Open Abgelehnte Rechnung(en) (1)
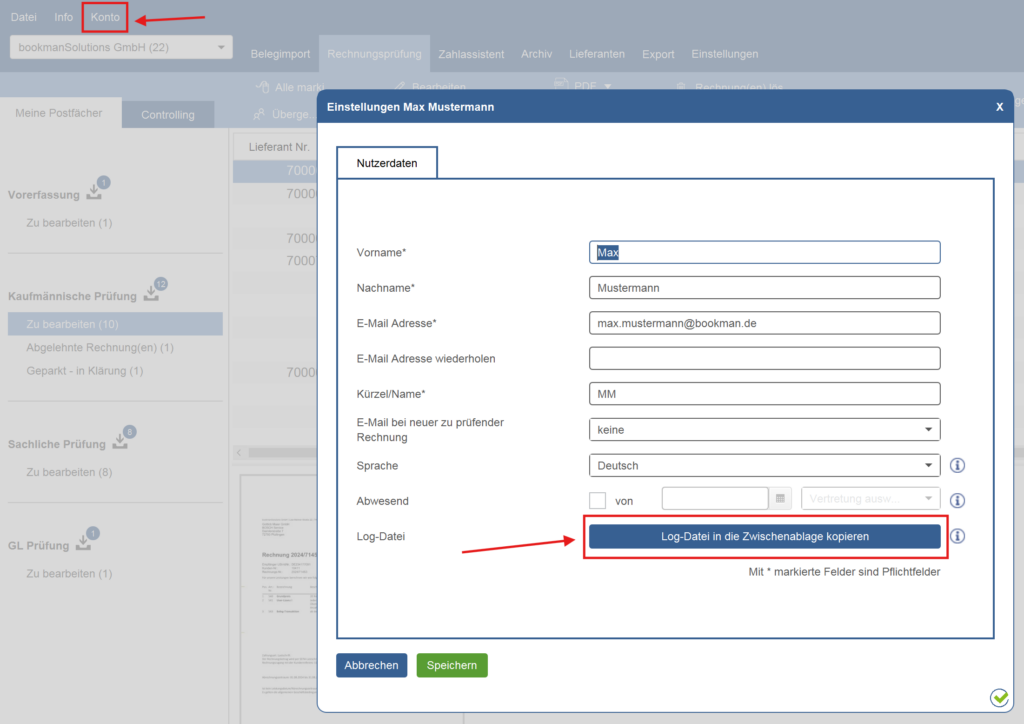This screenshot has width=1024, height=724. [100, 347]
